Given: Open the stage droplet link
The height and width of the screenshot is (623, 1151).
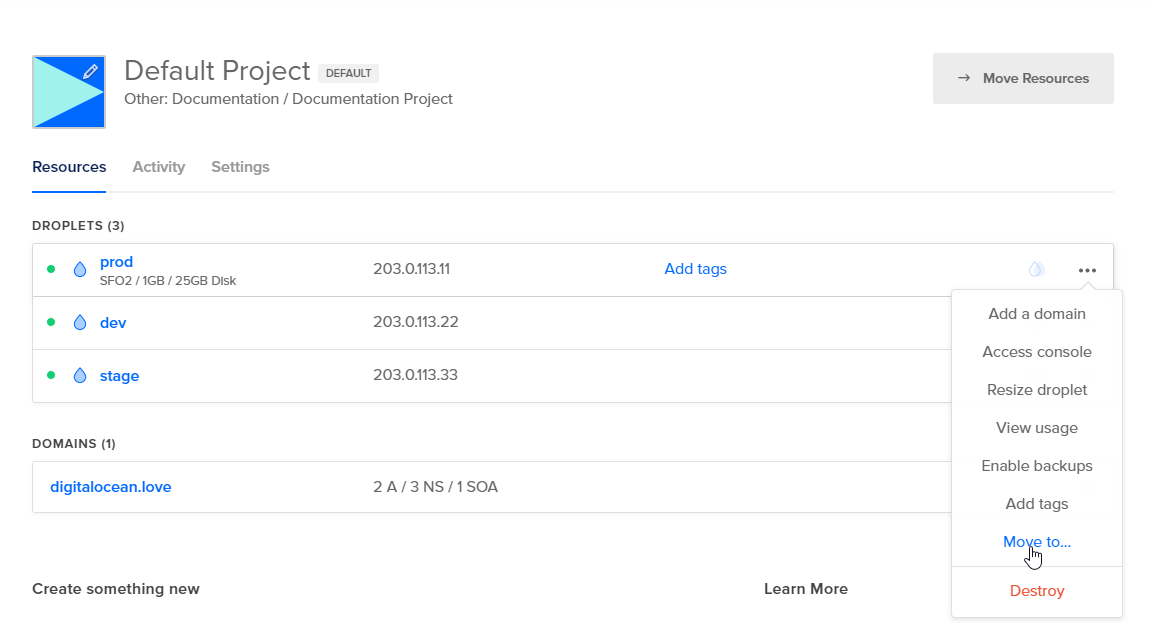Looking at the screenshot, I should tap(120, 376).
